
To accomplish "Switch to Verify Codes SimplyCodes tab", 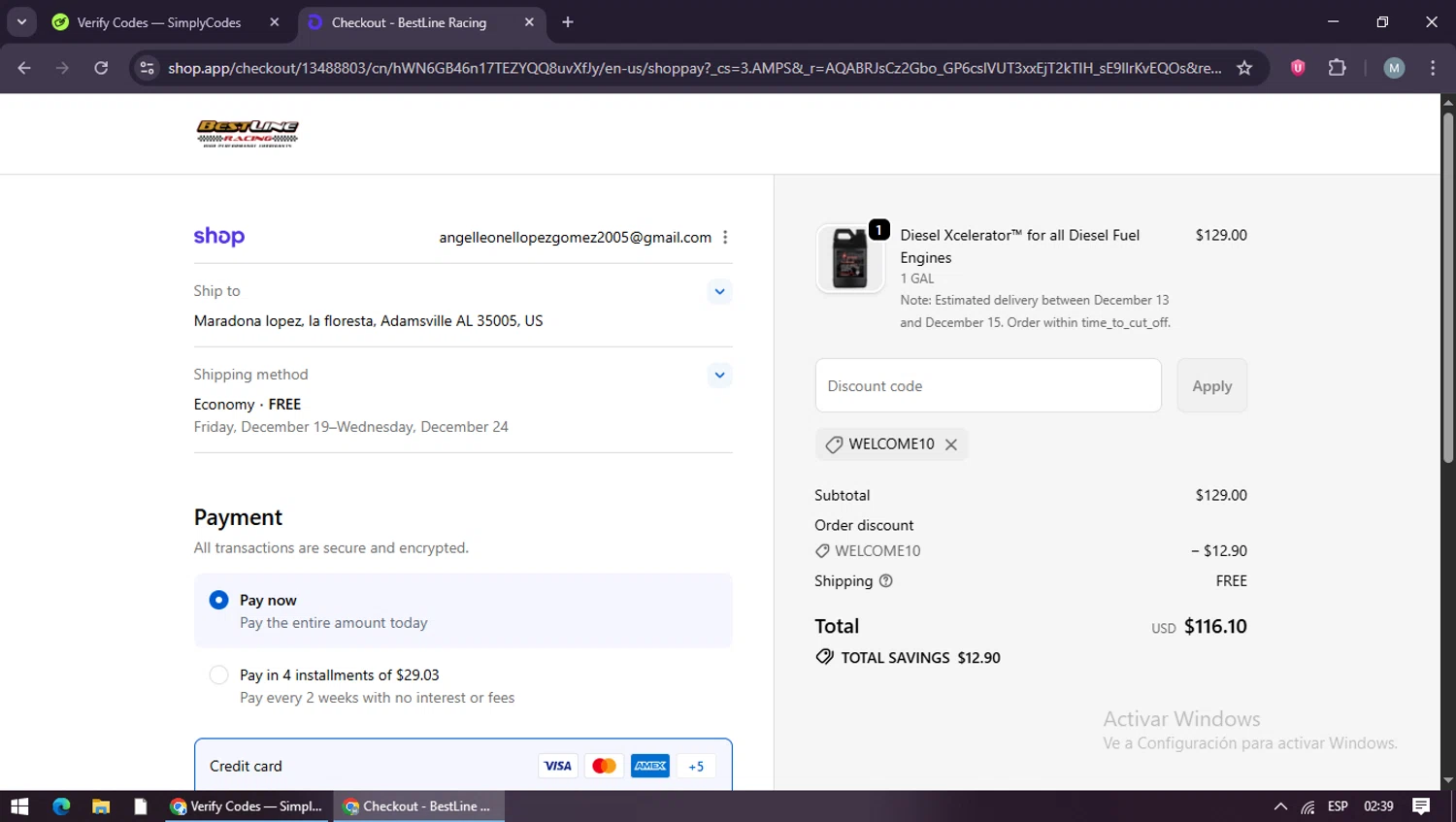I will click(166, 22).
